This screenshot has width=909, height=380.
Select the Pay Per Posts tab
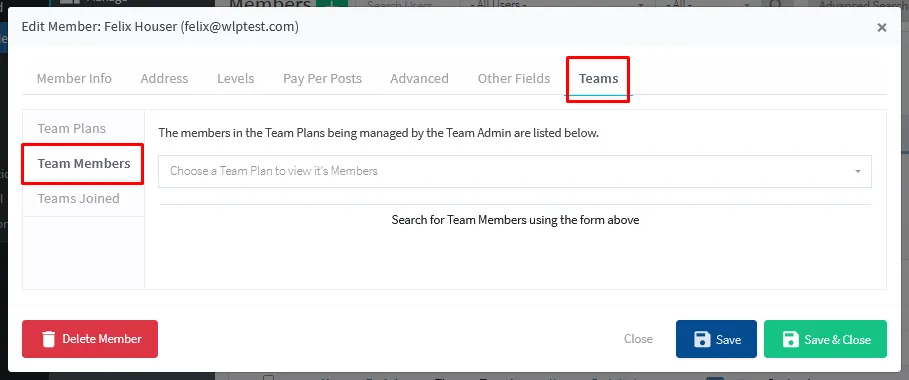(x=322, y=78)
